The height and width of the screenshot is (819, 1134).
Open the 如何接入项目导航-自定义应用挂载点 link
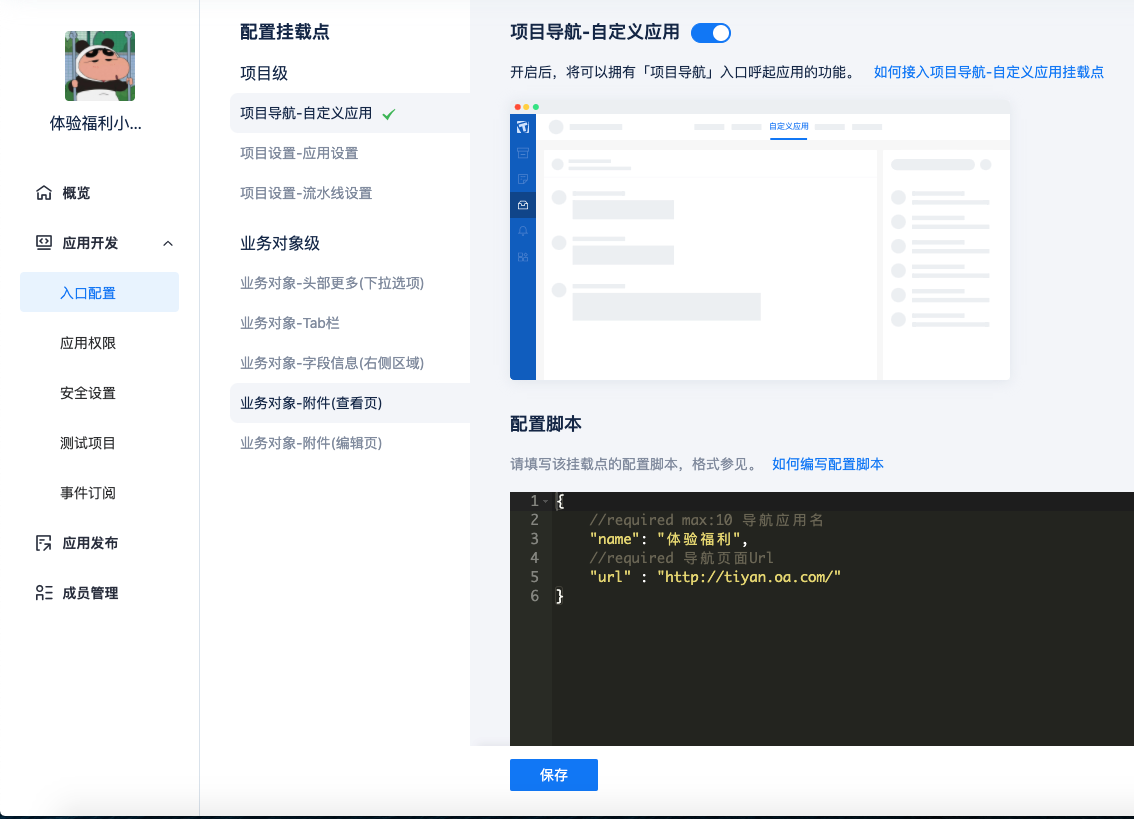(x=988, y=71)
